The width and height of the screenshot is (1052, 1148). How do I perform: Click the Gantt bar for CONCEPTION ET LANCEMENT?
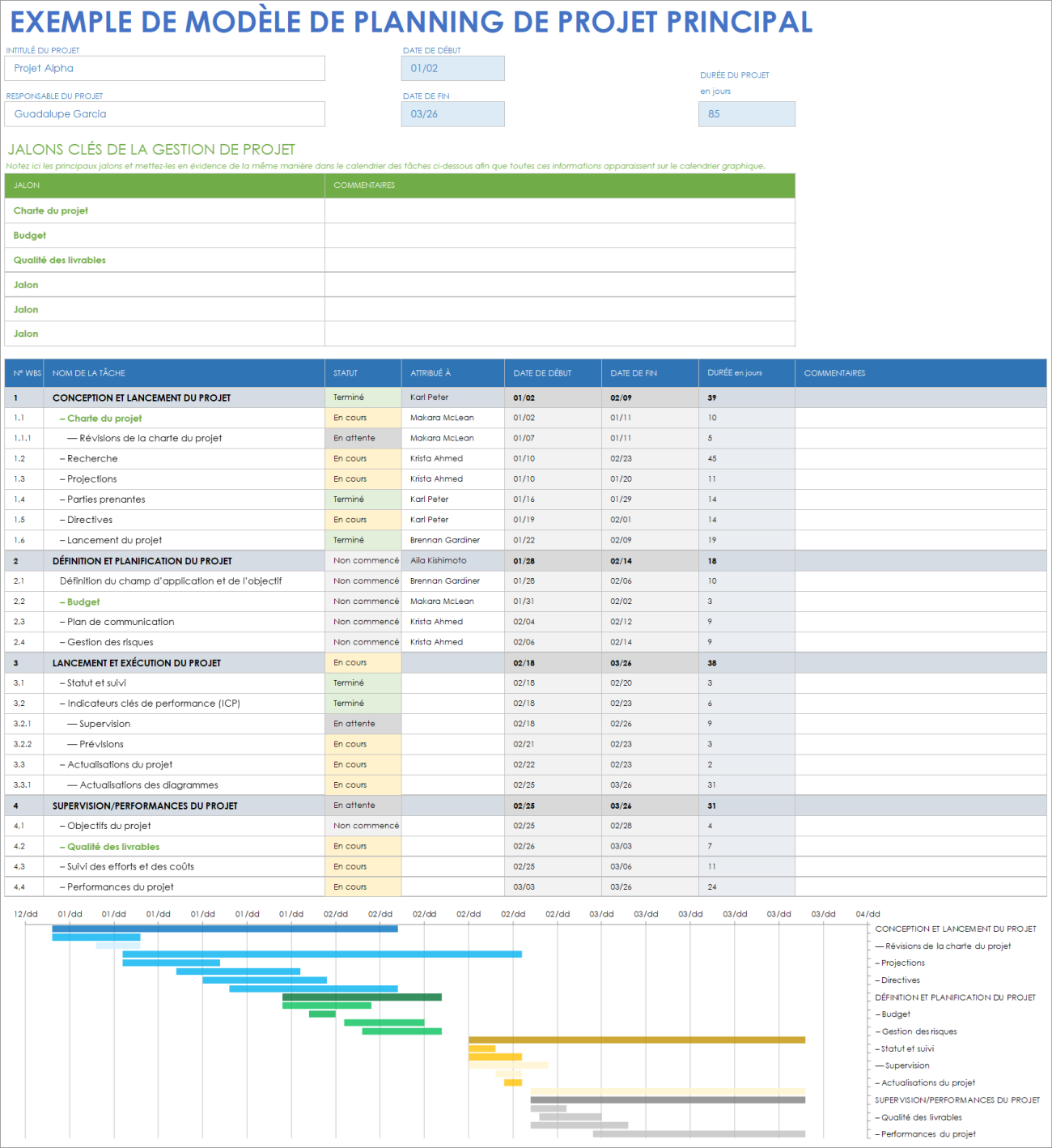pos(227,929)
